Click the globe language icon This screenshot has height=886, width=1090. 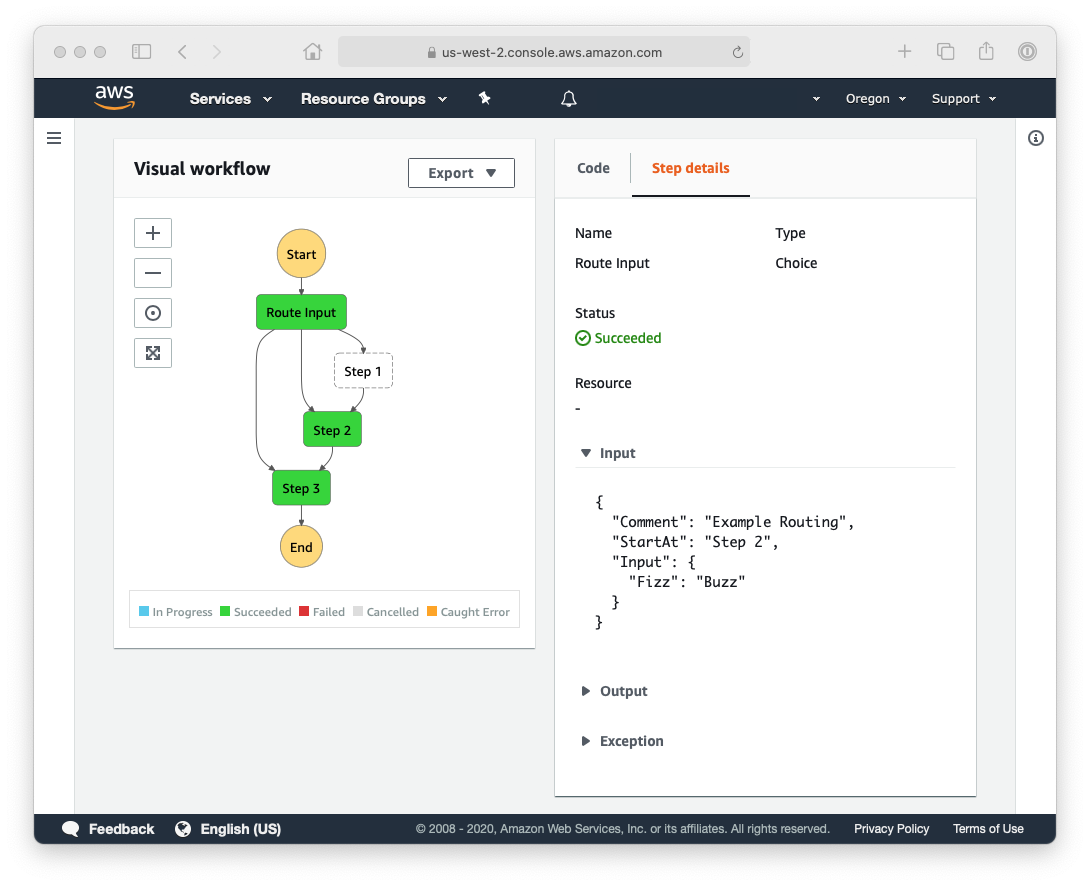[x=183, y=829]
